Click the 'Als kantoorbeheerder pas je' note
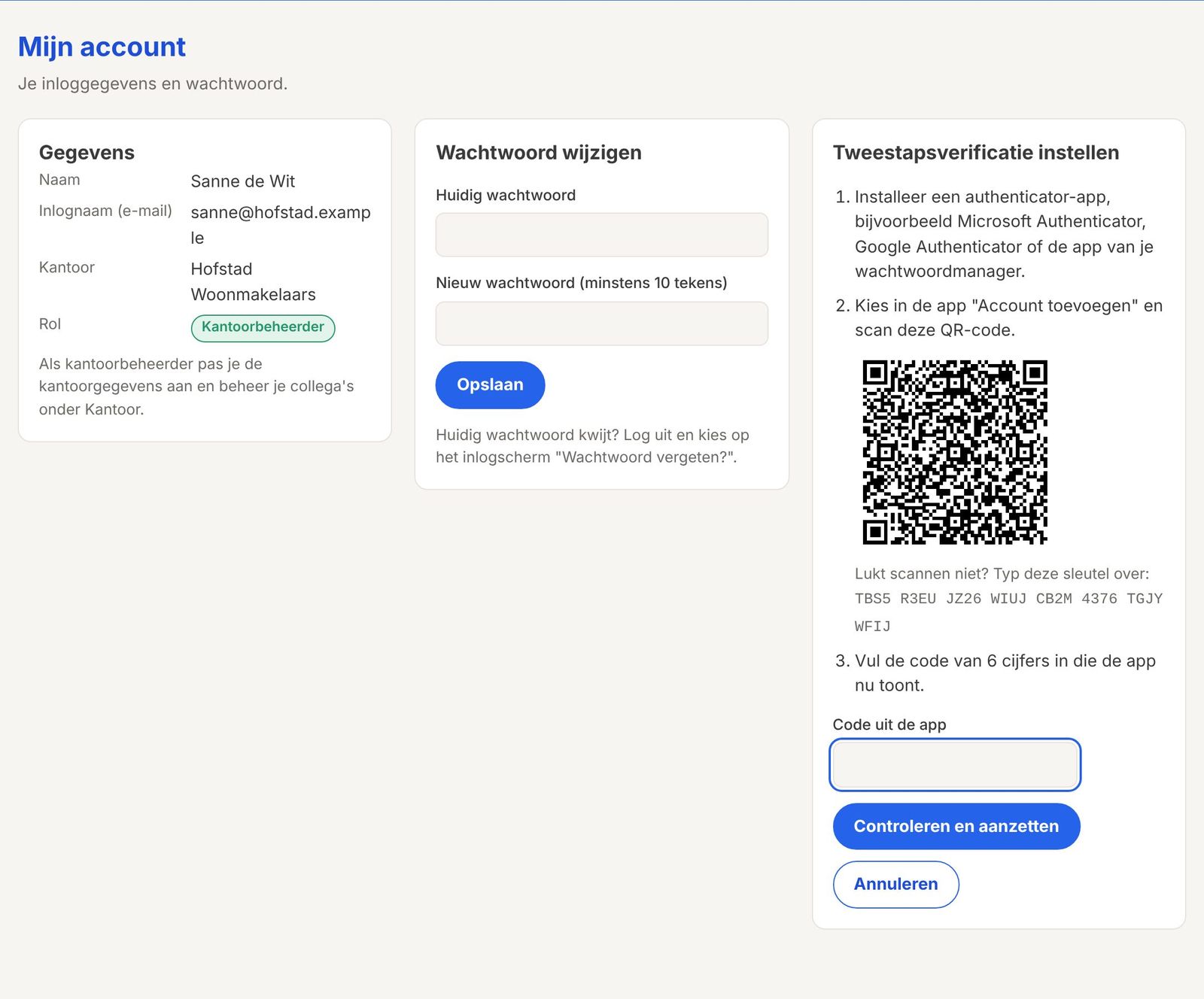1204x999 pixels. 196,387
